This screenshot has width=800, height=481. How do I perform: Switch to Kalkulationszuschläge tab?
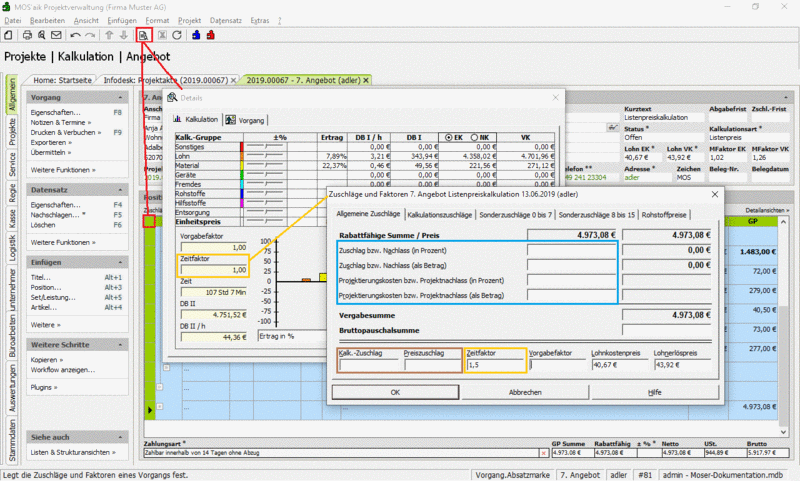440,215
